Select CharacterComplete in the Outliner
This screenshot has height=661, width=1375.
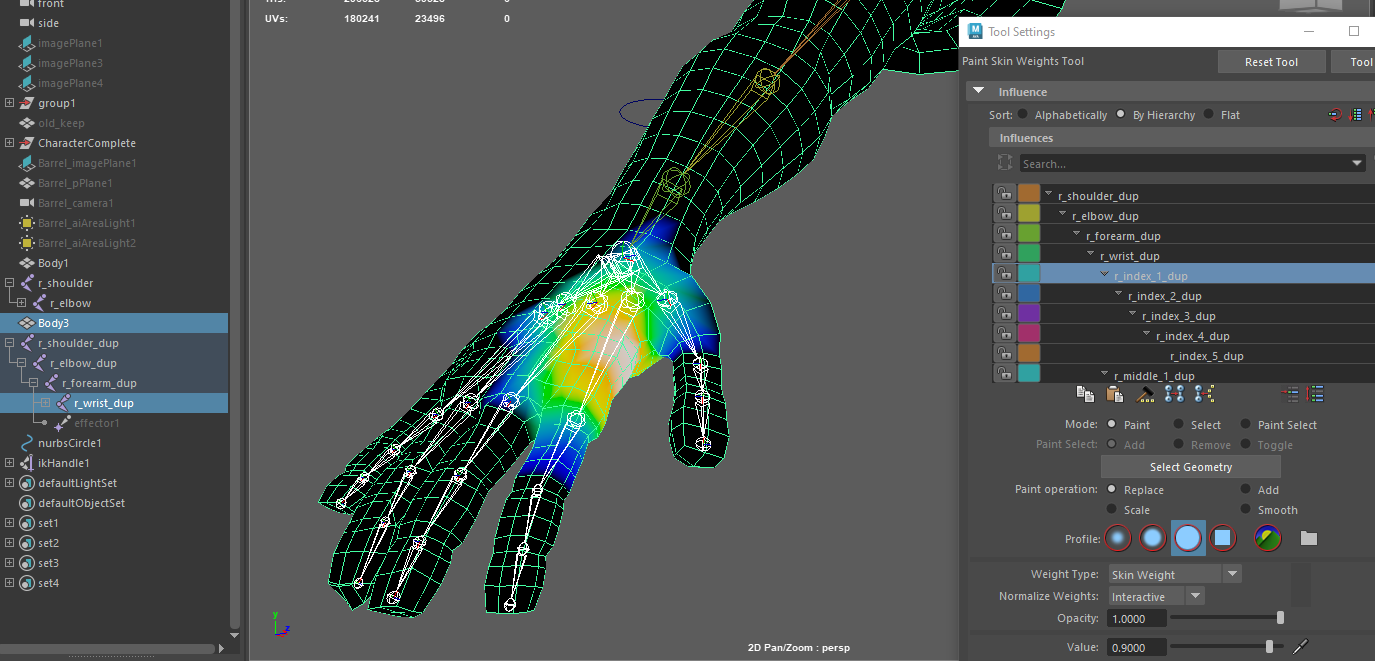pos(87,143)
